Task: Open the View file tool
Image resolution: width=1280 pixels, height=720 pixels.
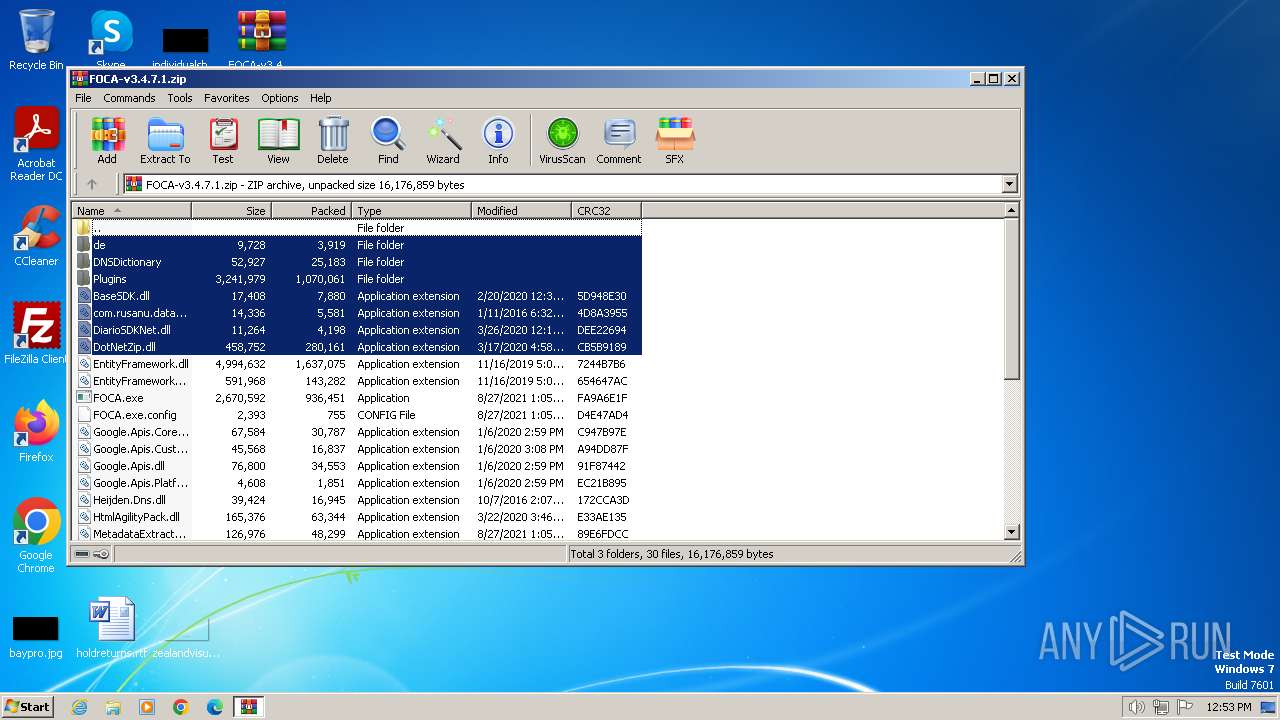Action: 278,141
